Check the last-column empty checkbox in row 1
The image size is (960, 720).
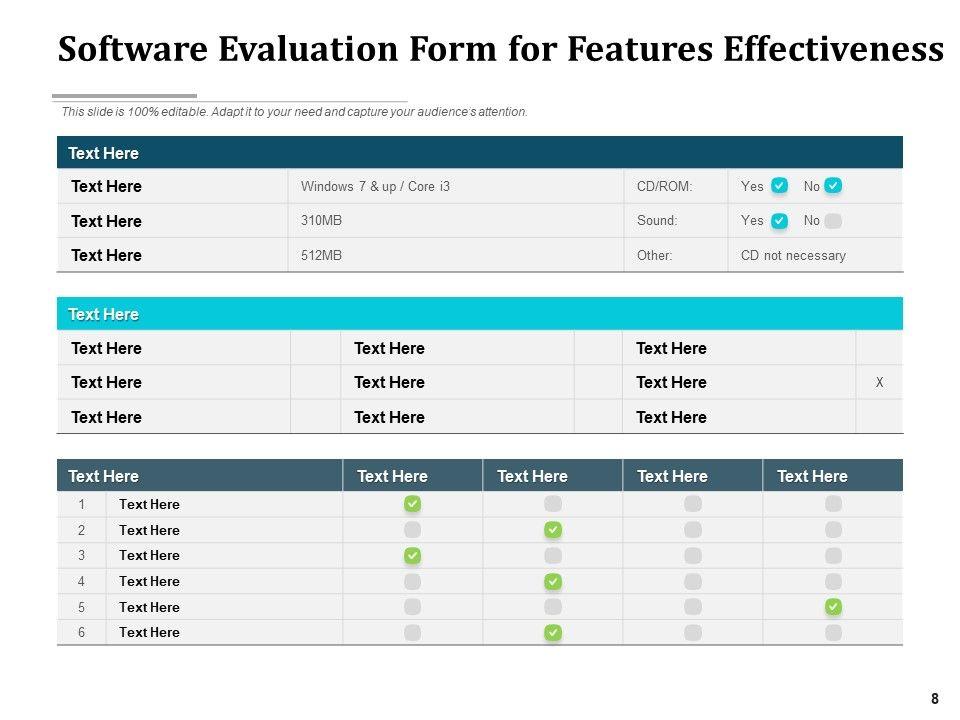[833, 504]
